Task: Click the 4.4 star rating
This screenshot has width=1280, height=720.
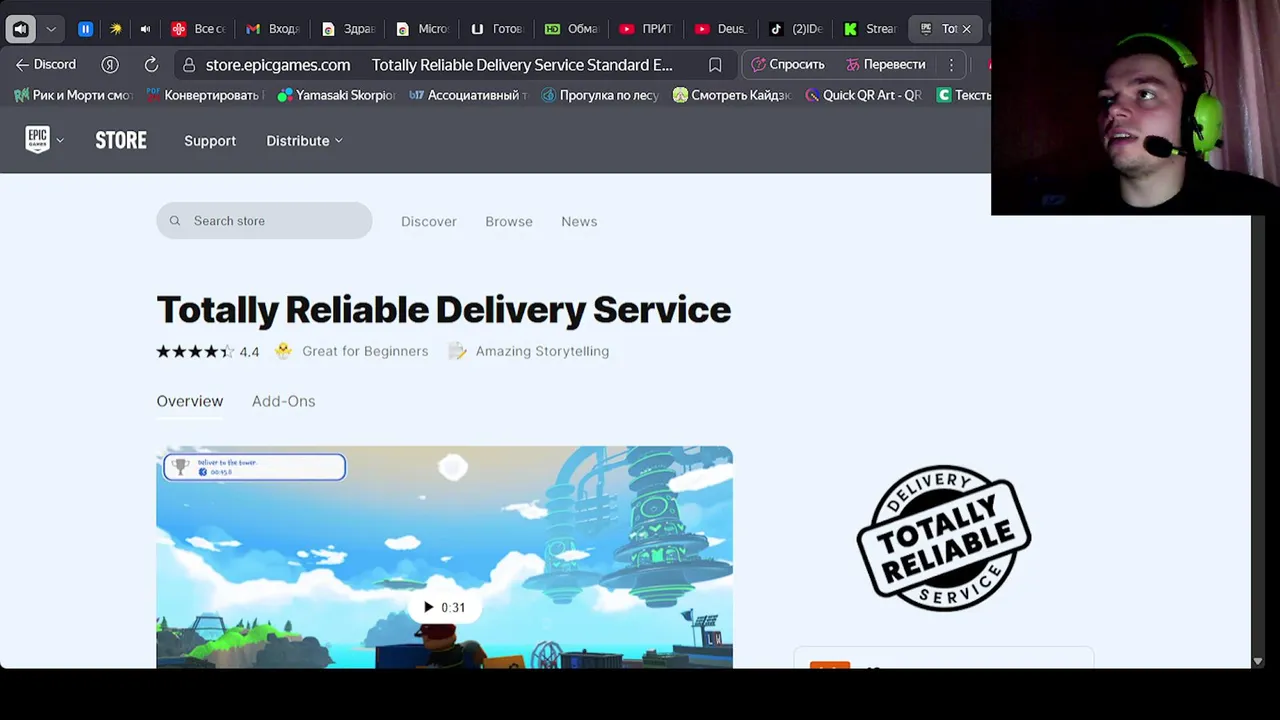Action: 207,351
